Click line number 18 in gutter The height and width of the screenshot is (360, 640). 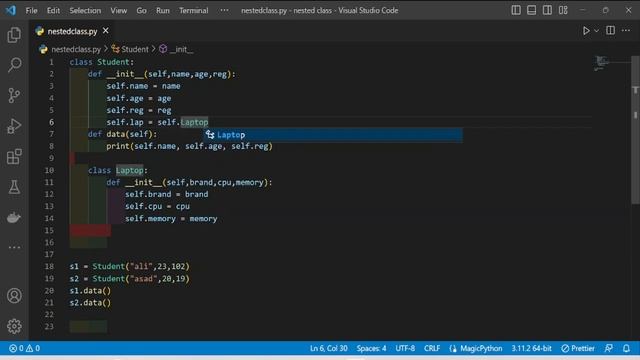pyautogui.click(x=49, y=267)
